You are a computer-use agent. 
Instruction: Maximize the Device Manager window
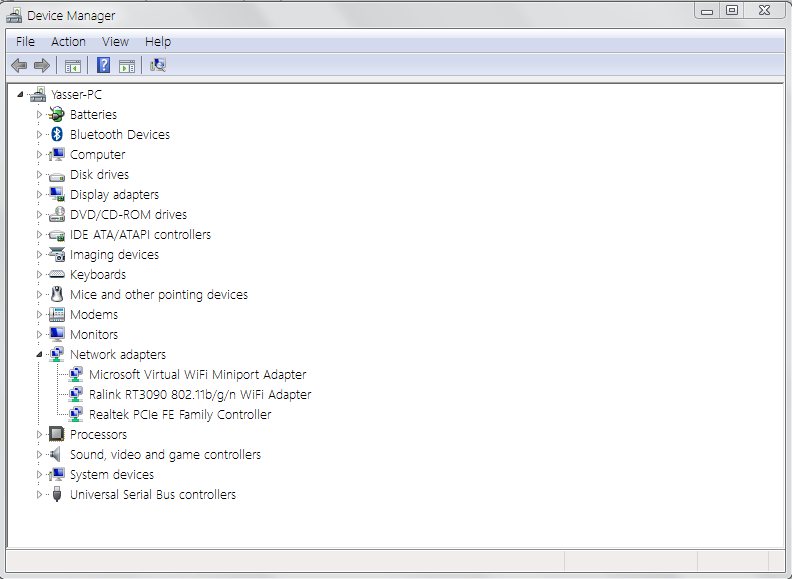[x=732, y=10]
